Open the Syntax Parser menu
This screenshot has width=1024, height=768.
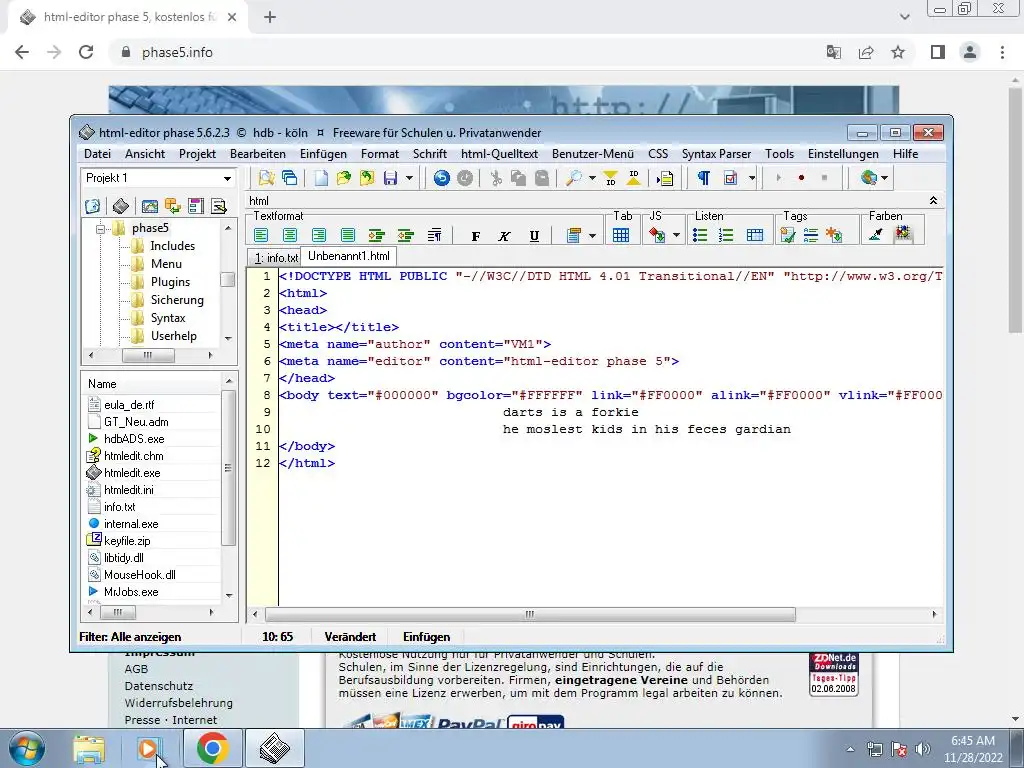point(716,153)
